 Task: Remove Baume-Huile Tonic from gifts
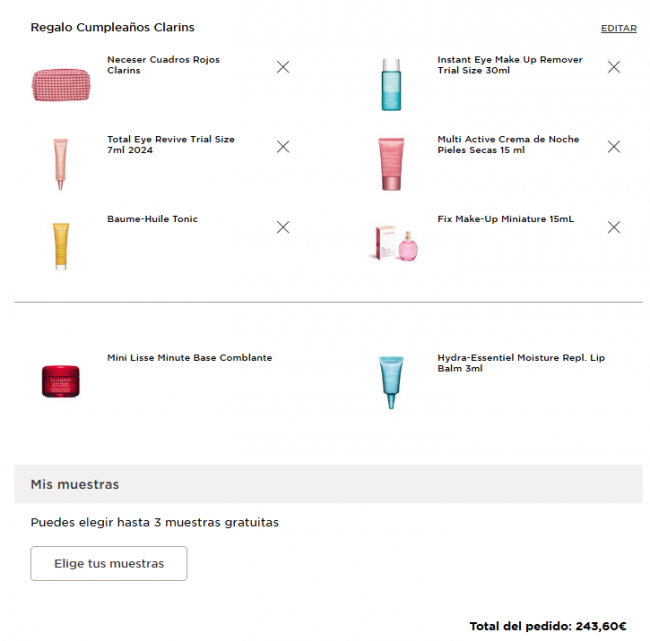coord(283,227)
